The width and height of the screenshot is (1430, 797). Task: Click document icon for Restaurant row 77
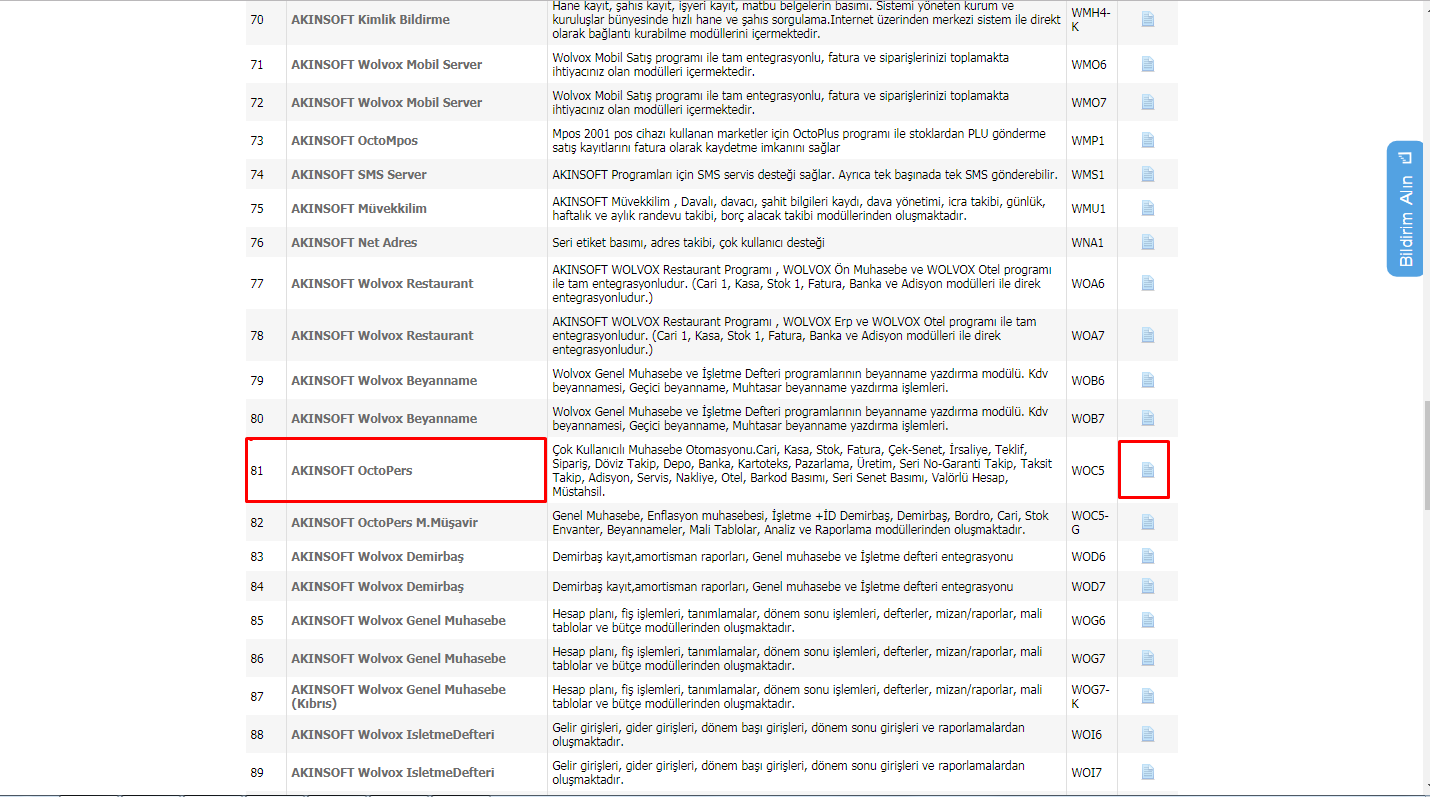[1147, 283]
